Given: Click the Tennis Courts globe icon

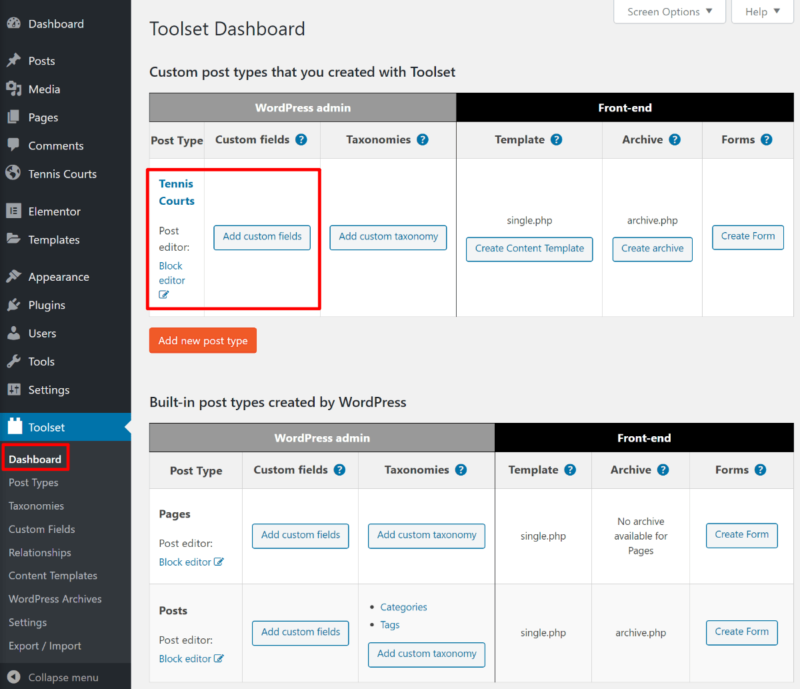Looking at the screenshot, I should click(x=13, y=173).
